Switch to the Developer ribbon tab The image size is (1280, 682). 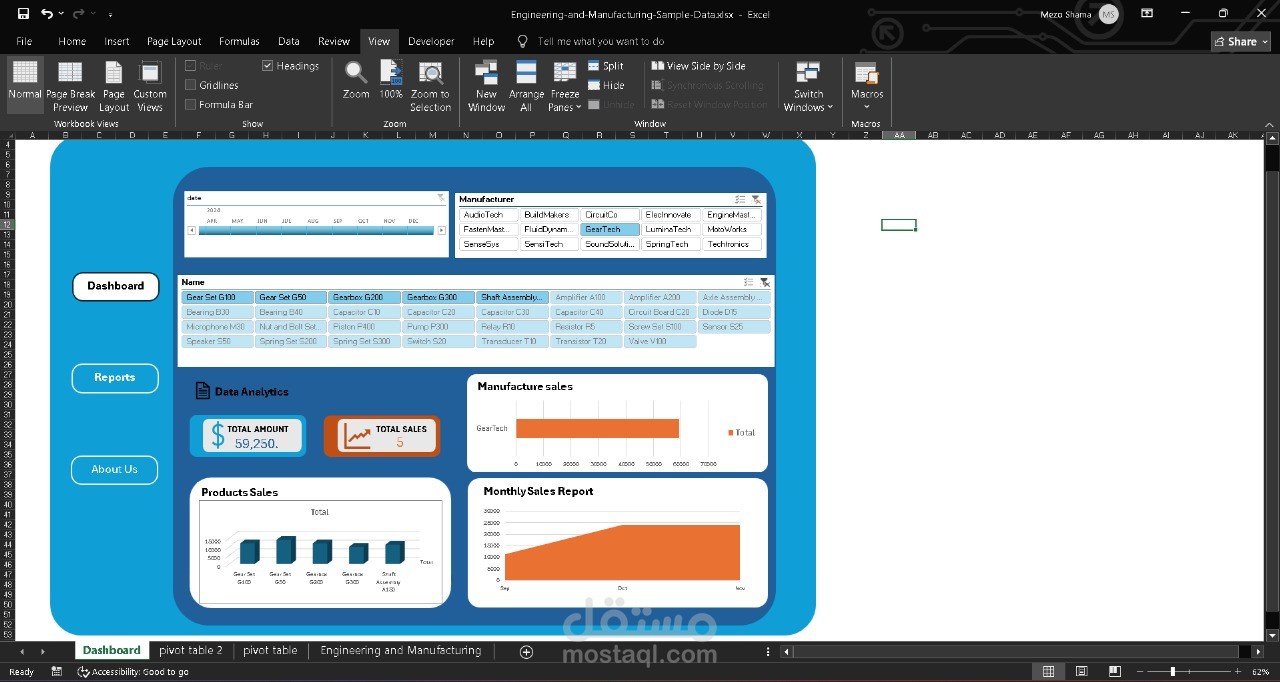pyautogui.click(x=431, y=41)
